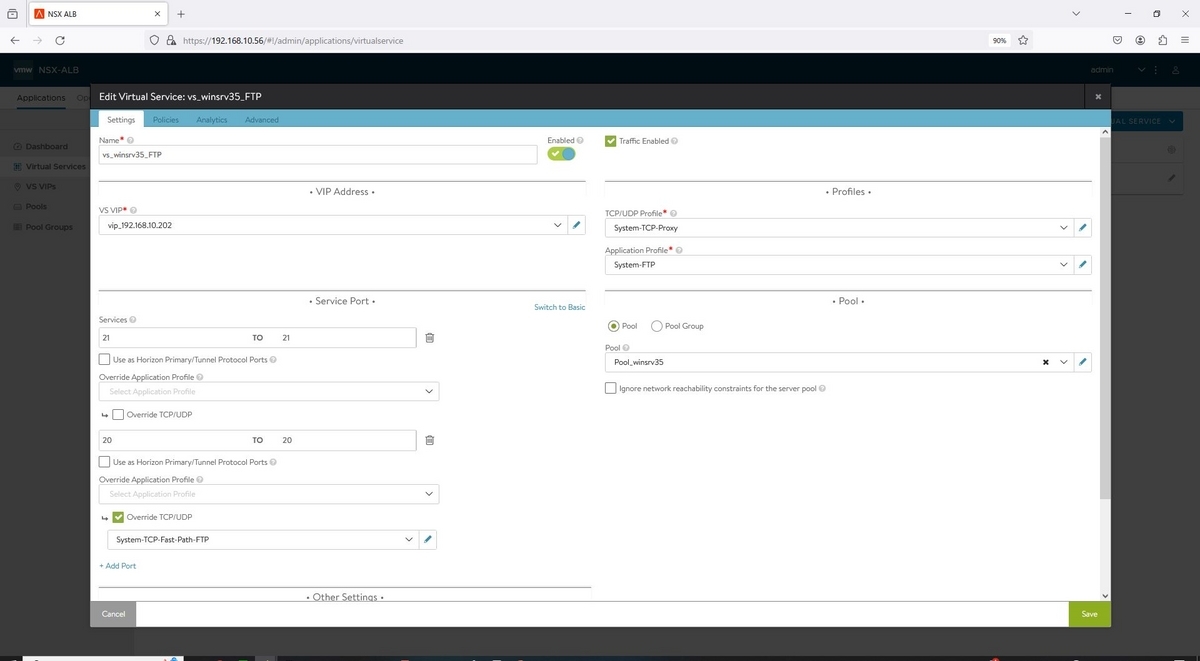
Task: Edit System-TCP-Fast-Path-FTP pencil icon
Action: tap(428, 540)
